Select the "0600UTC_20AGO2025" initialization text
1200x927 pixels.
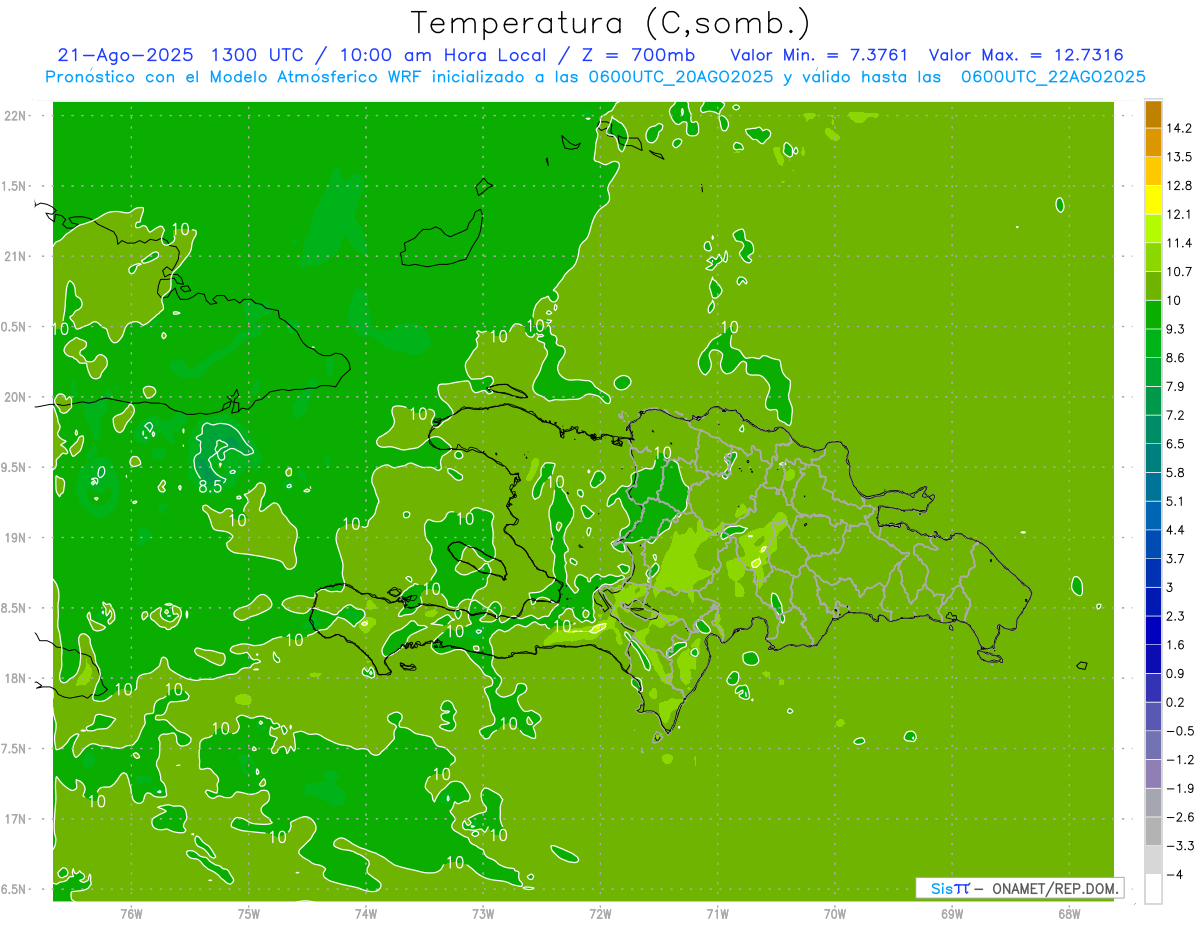[x=679, y=77]
